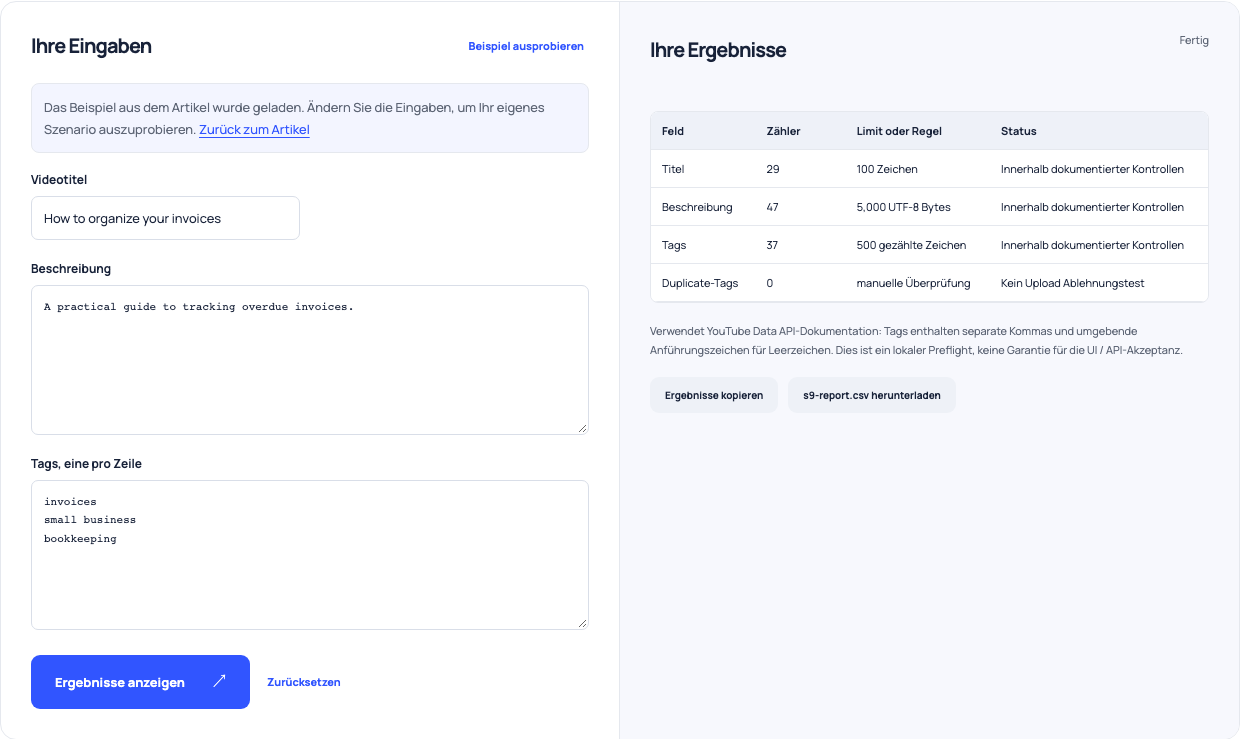
Task: Click the manuelle Überprüfung cell
Action: 914,283
